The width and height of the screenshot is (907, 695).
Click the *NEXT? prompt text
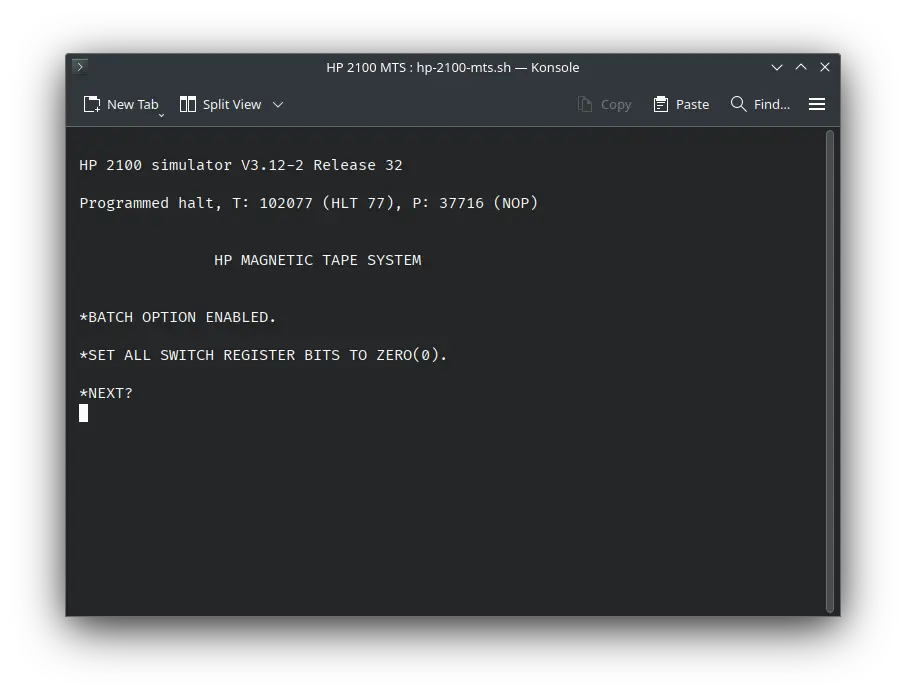[105, 392]
